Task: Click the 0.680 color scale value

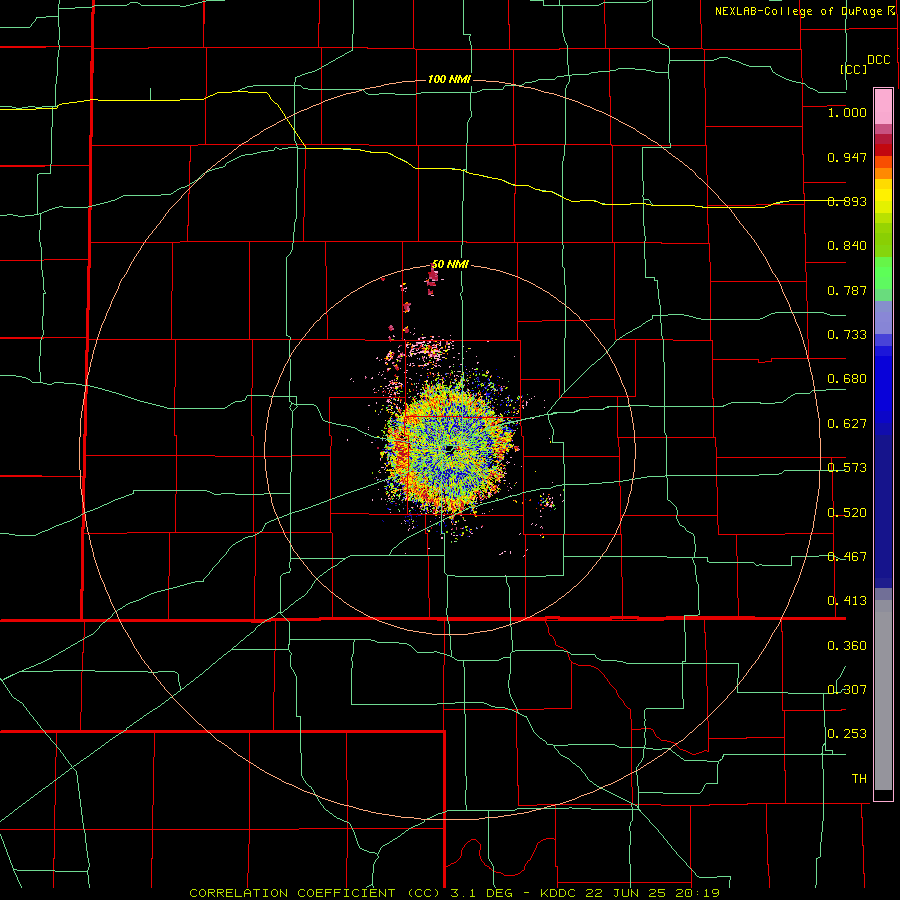Action: point(847,379)
